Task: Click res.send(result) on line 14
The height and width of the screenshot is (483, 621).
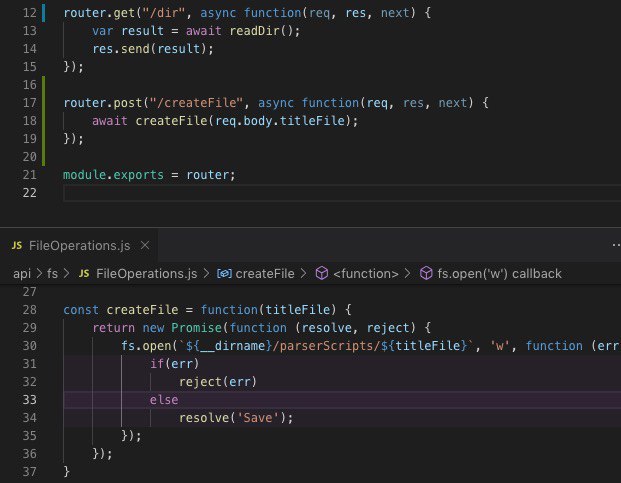Action: [x=150, y=49]
